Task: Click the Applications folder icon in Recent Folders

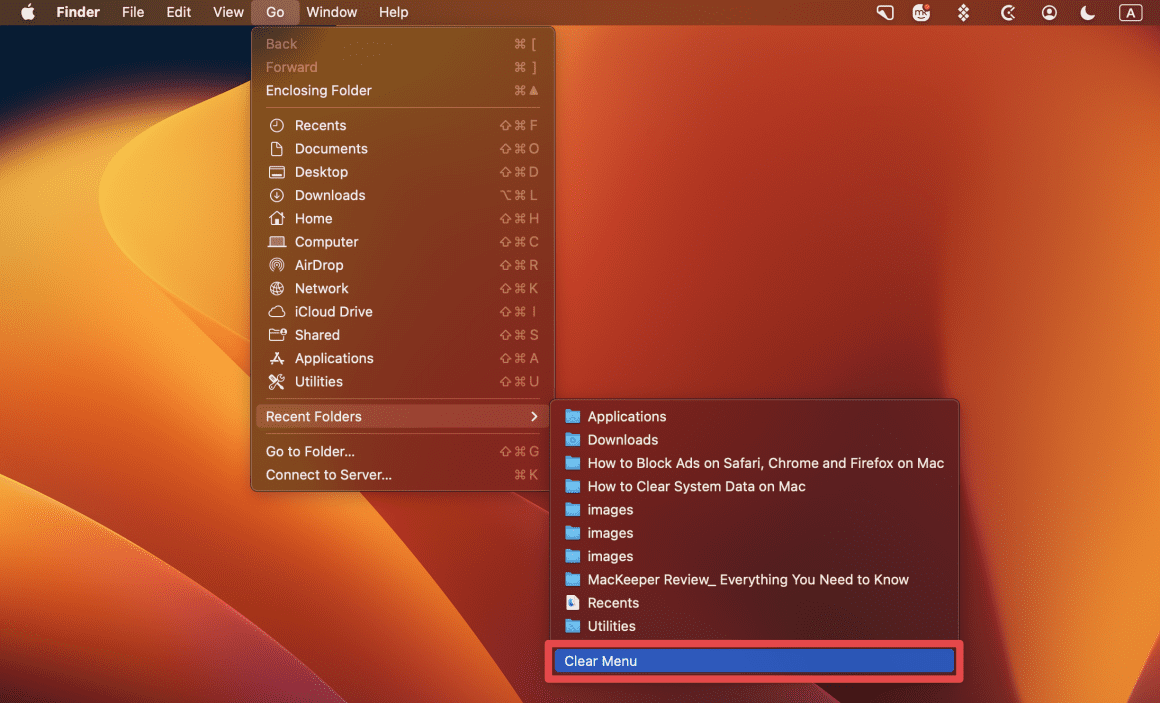Action: click(x=572, y=416)
